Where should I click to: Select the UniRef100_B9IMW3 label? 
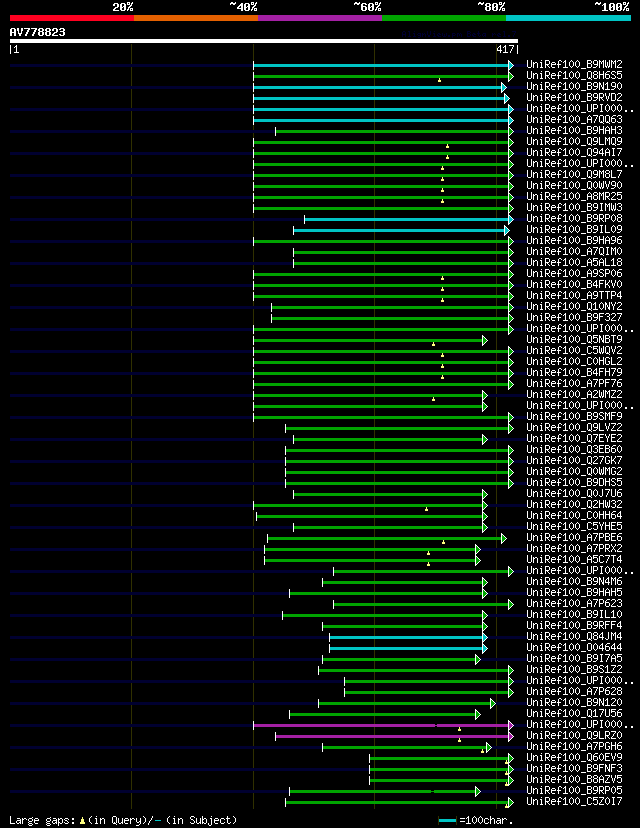point(575,208)
